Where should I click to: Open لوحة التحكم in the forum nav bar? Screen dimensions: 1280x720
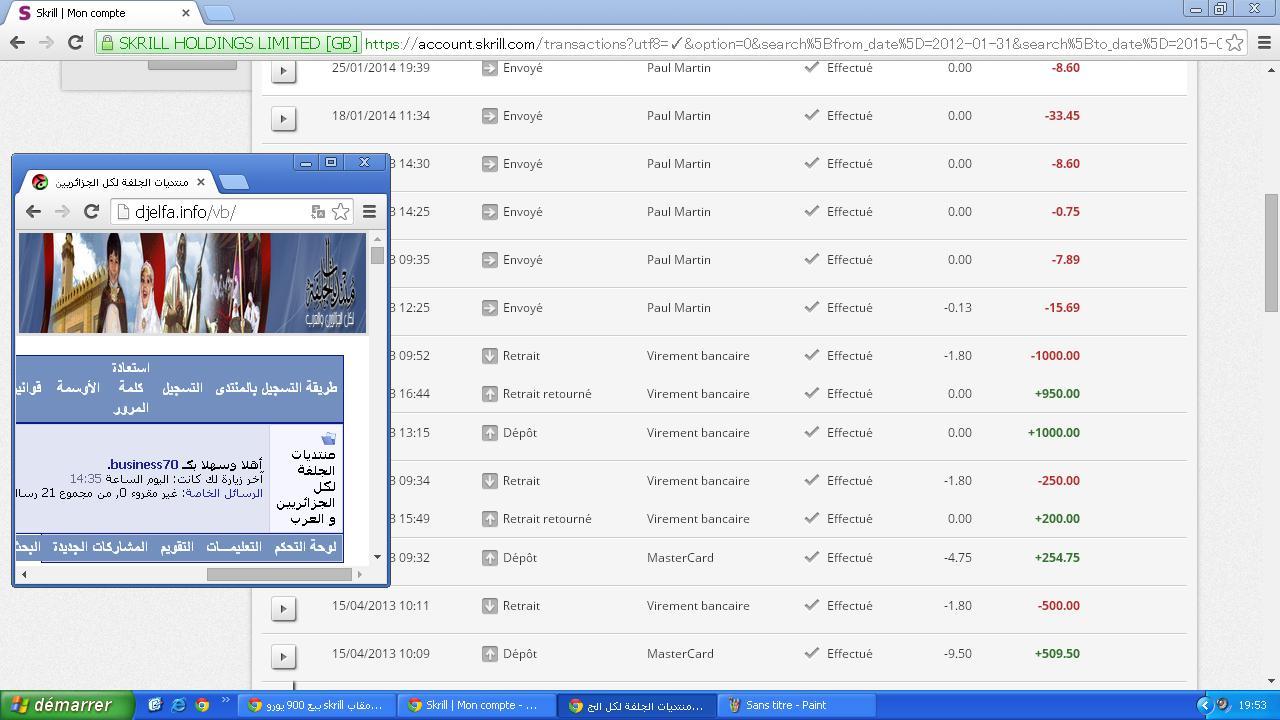click(x=306, y=547)
